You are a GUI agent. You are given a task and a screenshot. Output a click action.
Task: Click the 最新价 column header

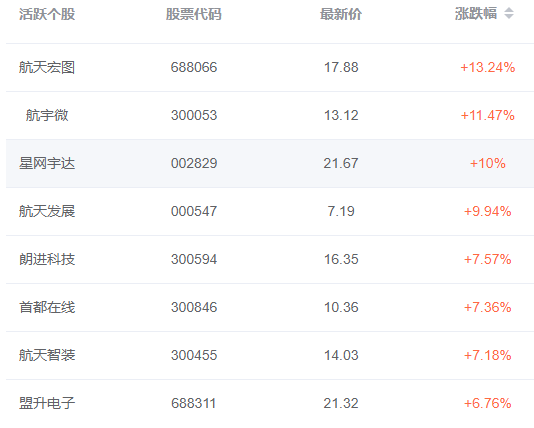point(341,14)
